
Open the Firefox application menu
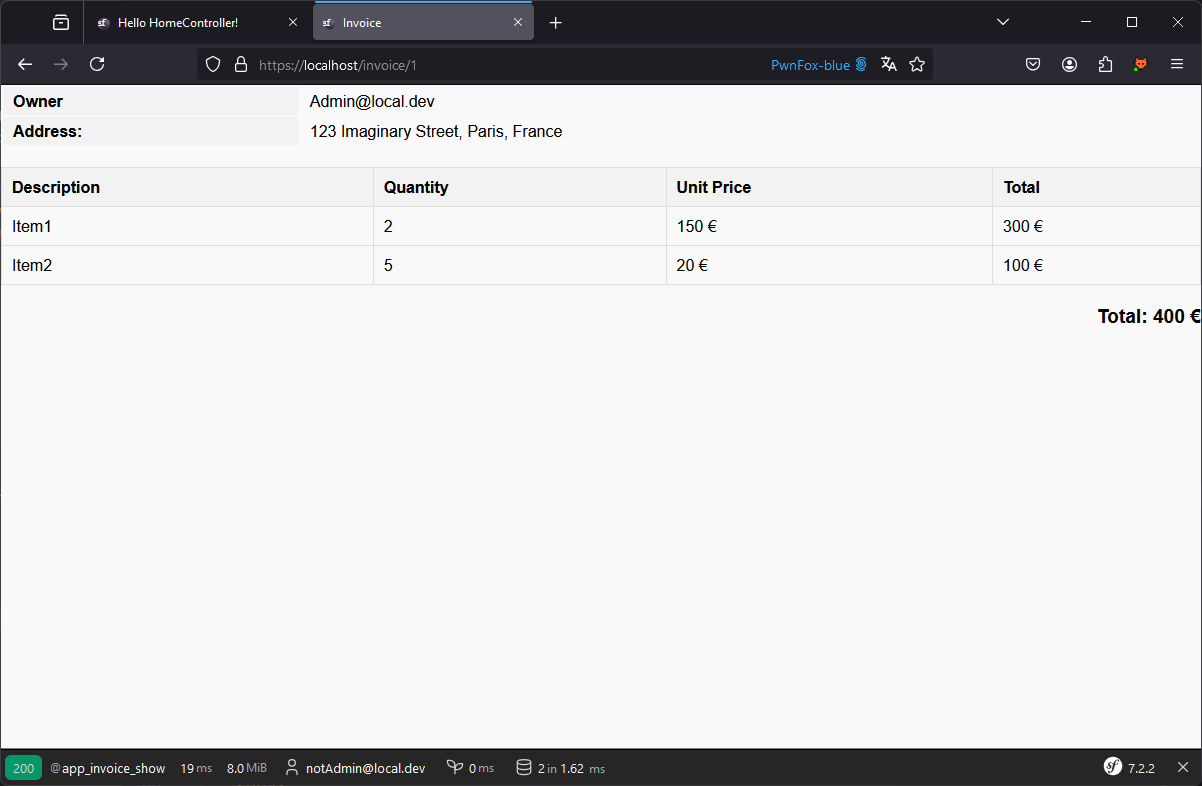(1177, 64)
